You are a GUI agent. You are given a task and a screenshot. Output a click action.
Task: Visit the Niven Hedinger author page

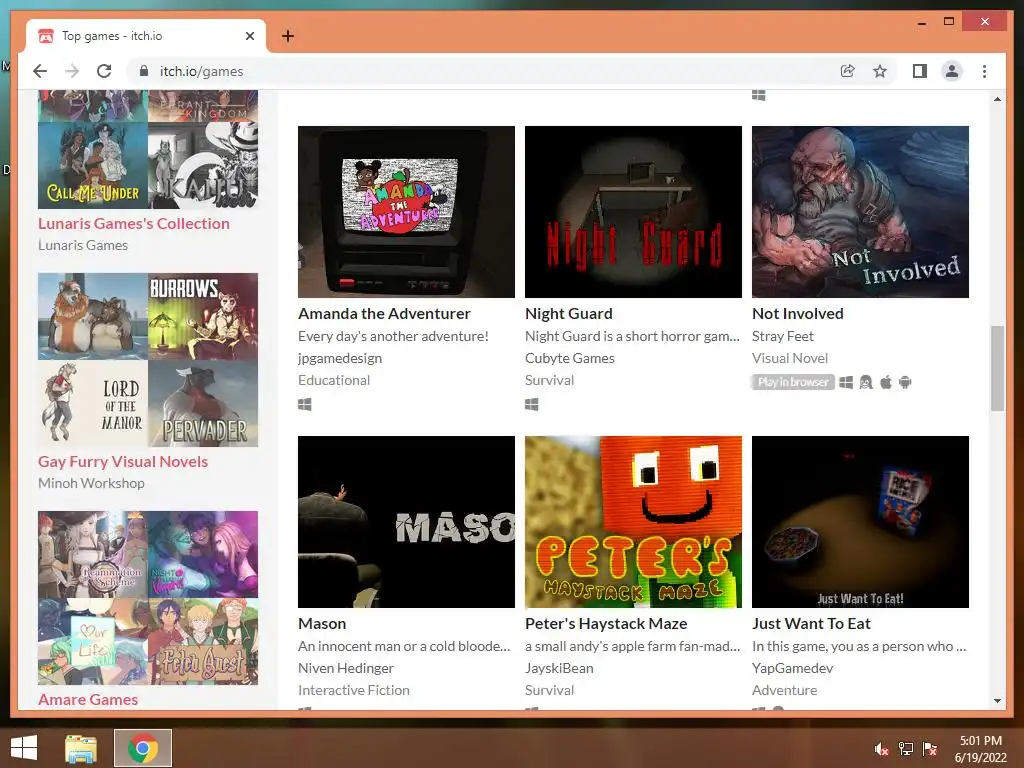click(345, 668)
